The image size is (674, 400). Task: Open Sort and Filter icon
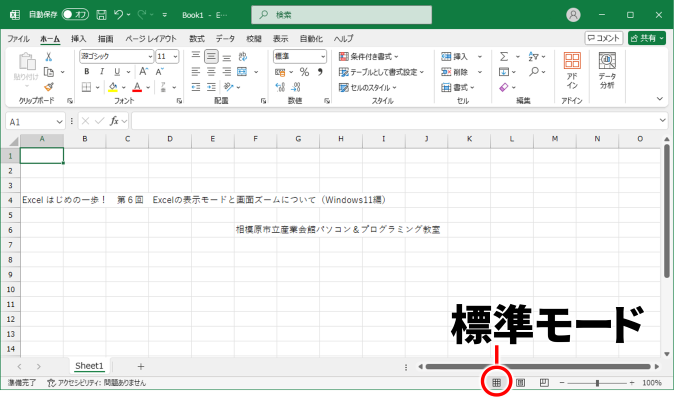point(533,56)
